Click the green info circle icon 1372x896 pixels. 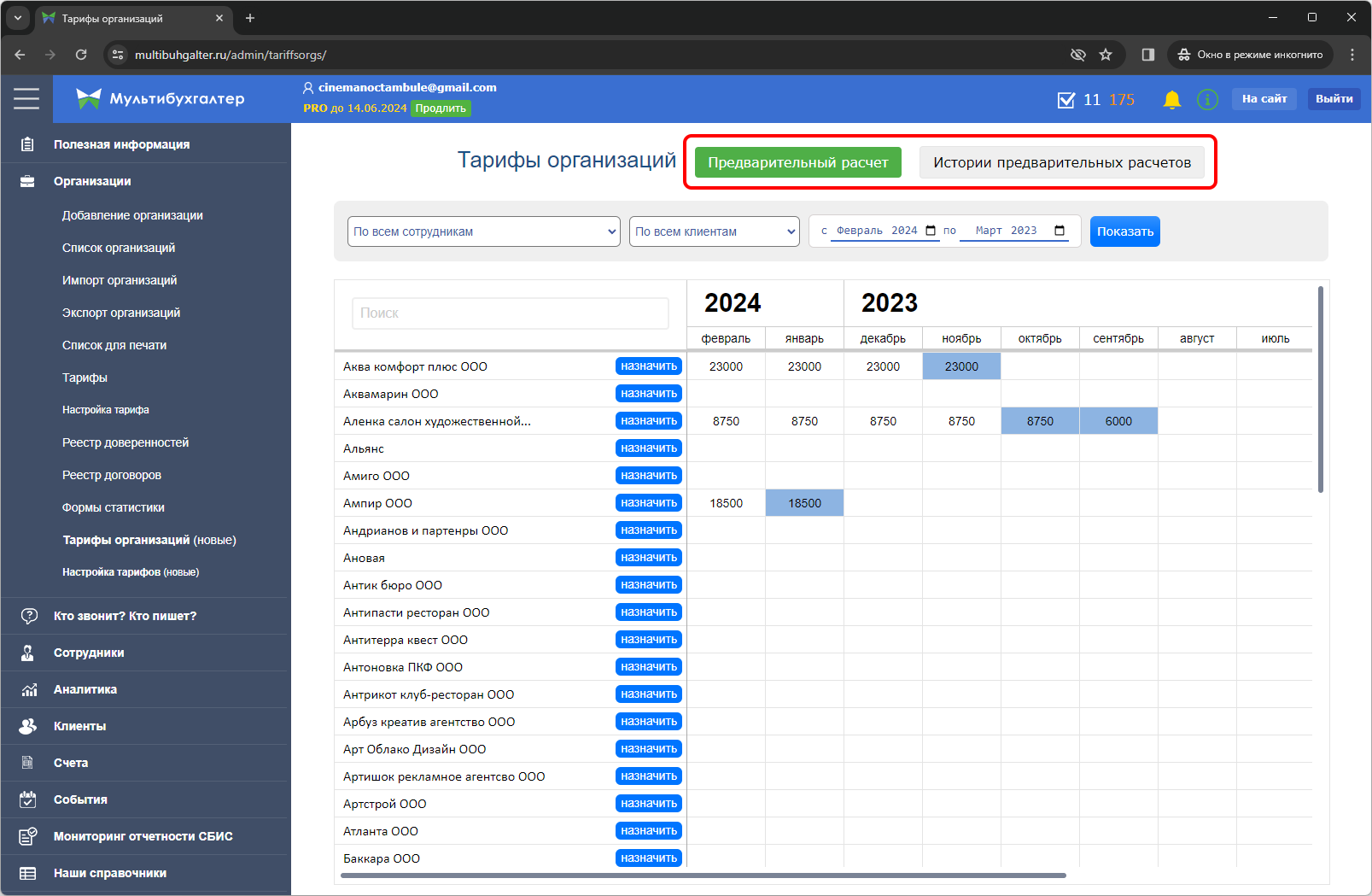pyautogui.click(x=1207, y=100)
